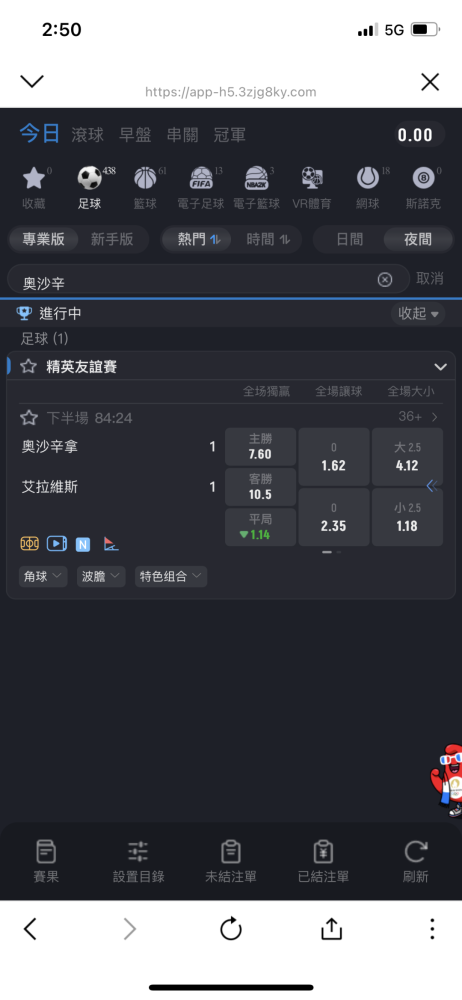Open the 網球 tennis ball icon

[x=367, y=179]
